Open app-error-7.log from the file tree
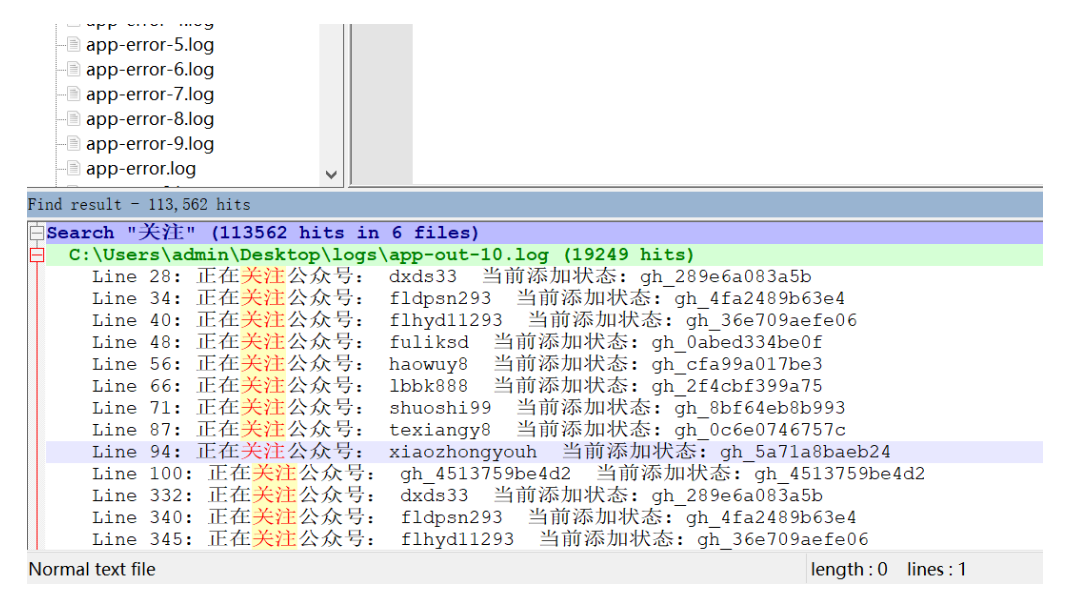 tap(149, 94)
